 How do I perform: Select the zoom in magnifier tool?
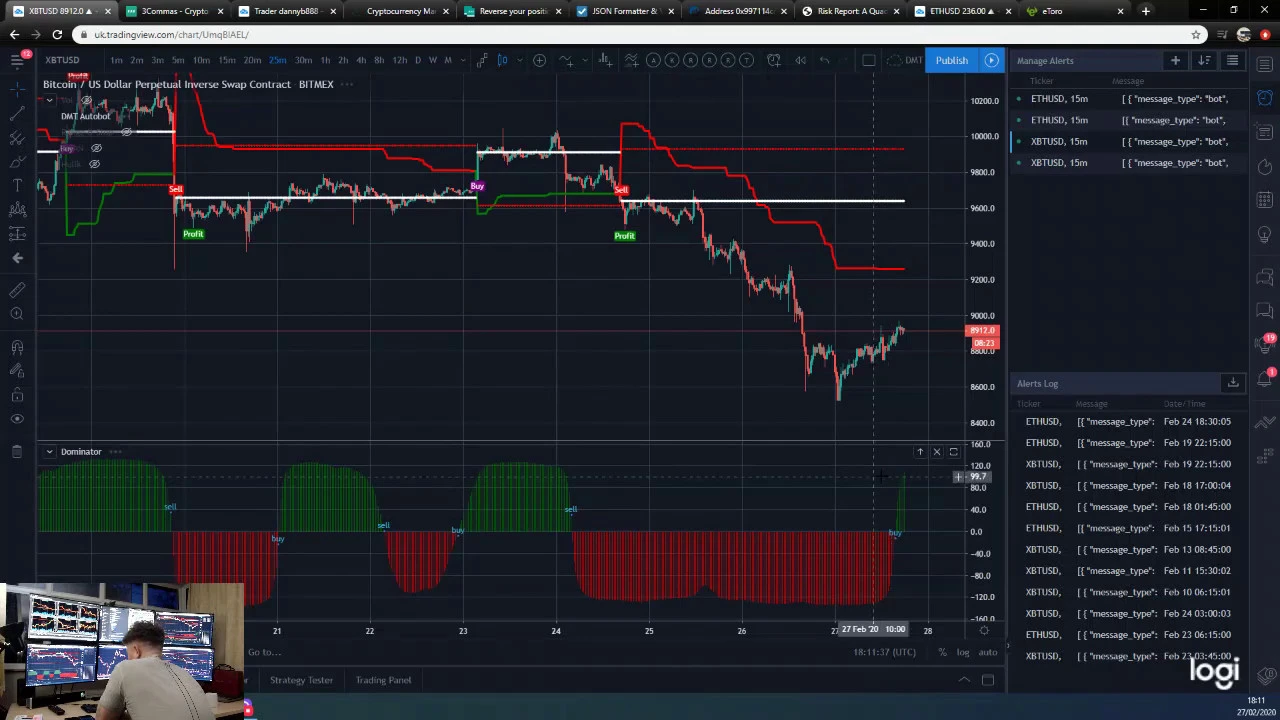click(17, 314)
